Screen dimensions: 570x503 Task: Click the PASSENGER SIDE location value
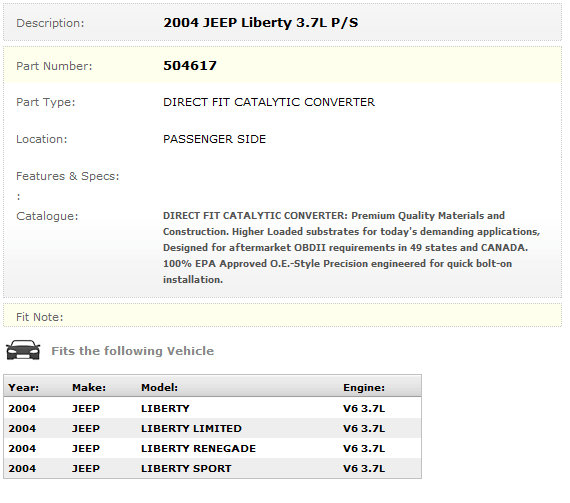214,139
